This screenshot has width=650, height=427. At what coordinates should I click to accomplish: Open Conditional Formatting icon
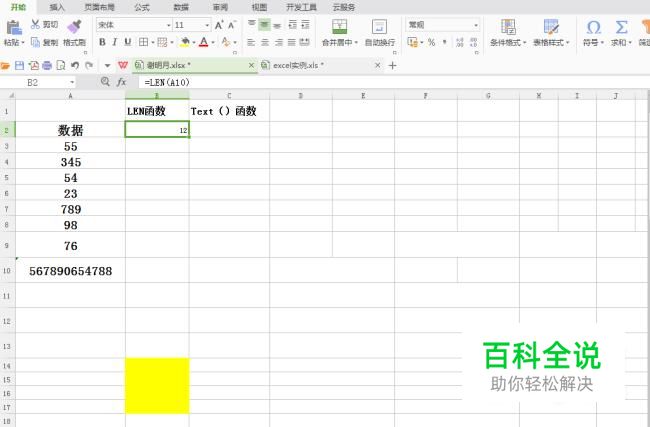[x=508, y=27]
